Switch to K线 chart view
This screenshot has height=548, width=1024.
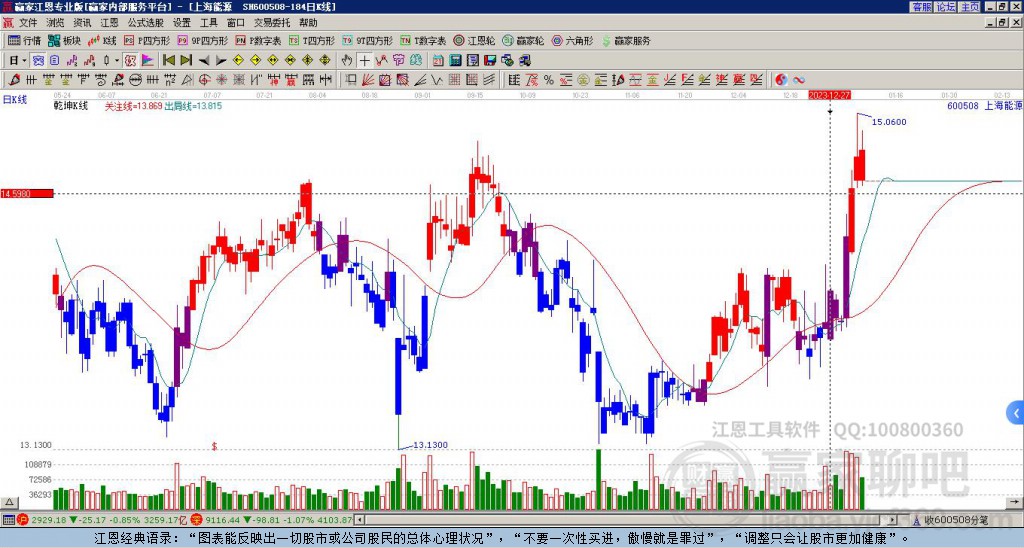[102, 40]
